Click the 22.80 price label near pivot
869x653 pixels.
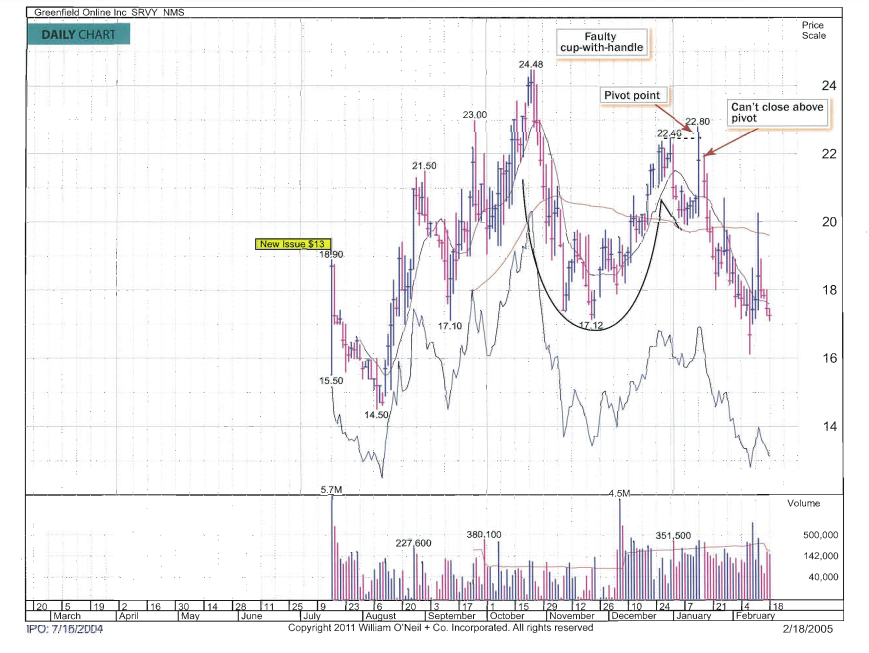point(697,122)
